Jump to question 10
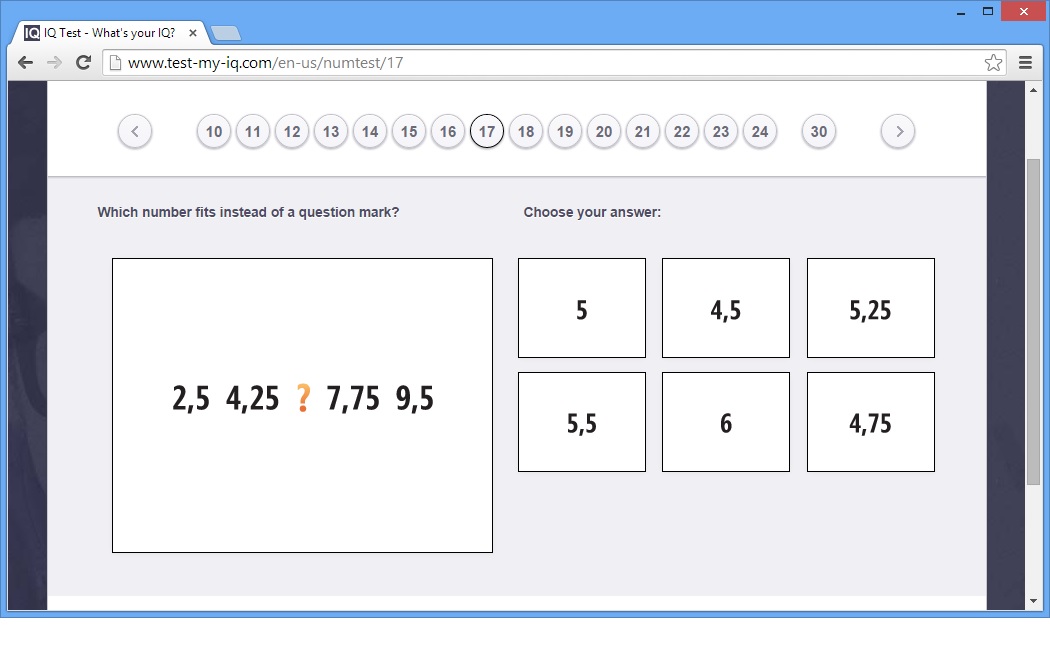This screenshot has height=672, width=1050. [214, 131]
